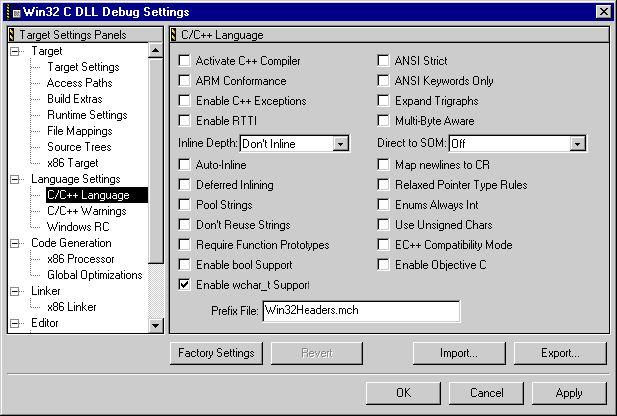617x416 pixels.
Task: Check Map newlines to CR
Action: click(x=383, y=165)
